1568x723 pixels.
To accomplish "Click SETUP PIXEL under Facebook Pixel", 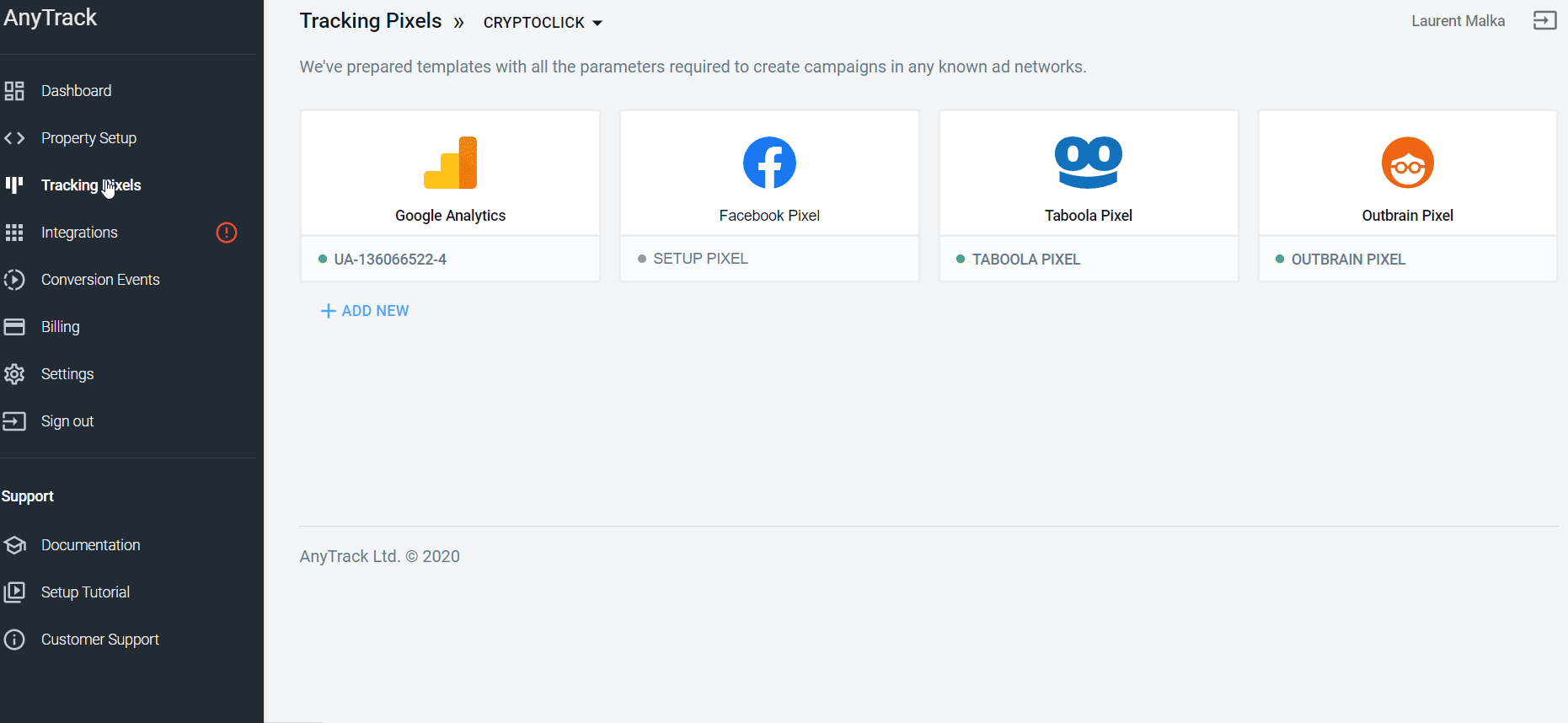I will (x=701, y=259).
